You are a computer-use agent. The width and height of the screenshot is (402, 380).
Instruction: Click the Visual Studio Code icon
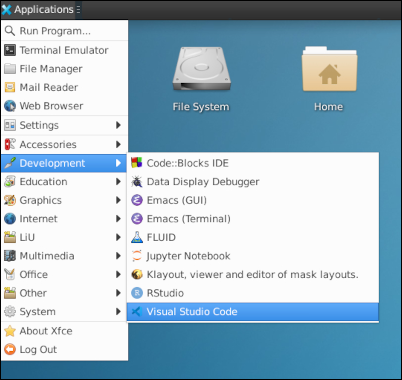coord(137,312)
